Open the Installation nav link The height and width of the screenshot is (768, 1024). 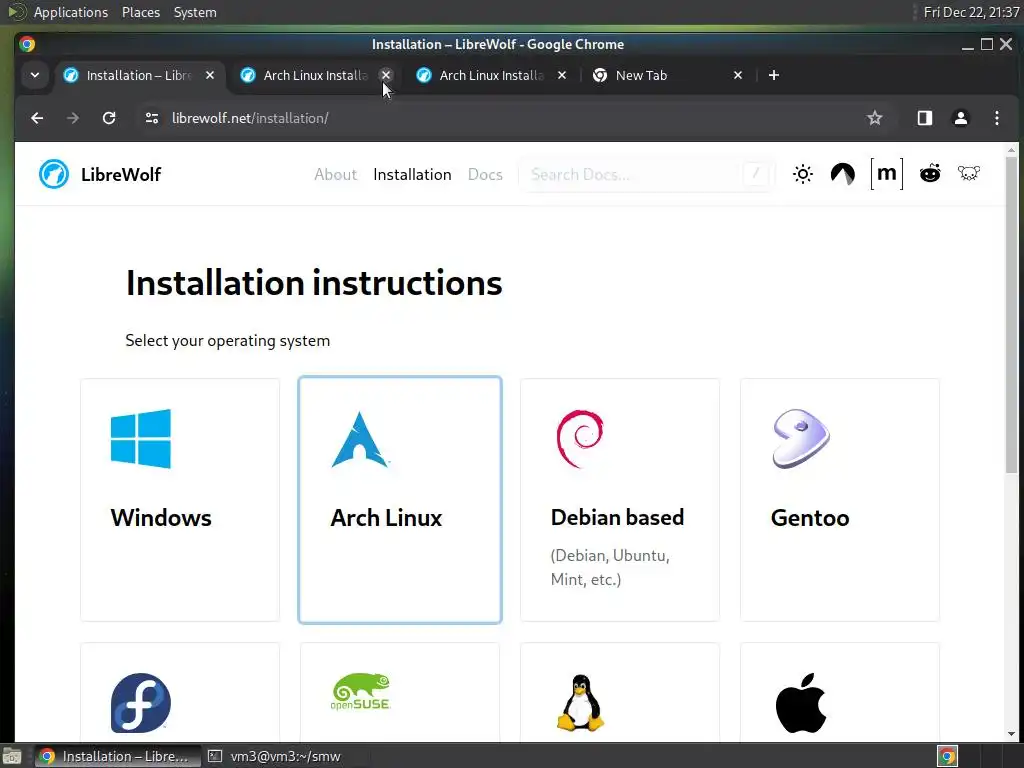coord(412,174)
